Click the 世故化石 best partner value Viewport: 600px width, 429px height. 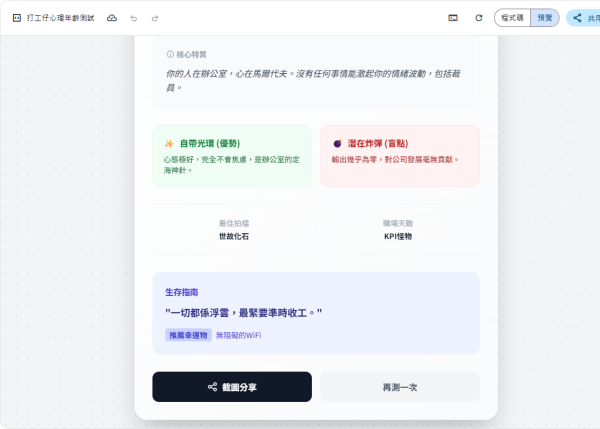(x=234, y=237)
